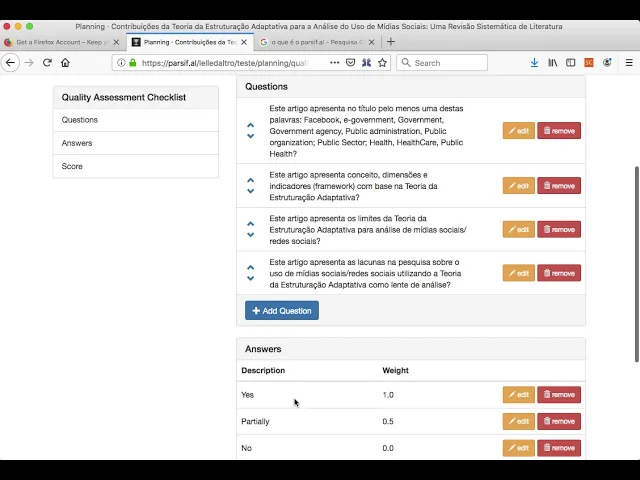The height and width of the screenshot is (480, 640).
Task: Select Score in Quality Assessment Checklist sidebar
Action: (x=72, y=166)
